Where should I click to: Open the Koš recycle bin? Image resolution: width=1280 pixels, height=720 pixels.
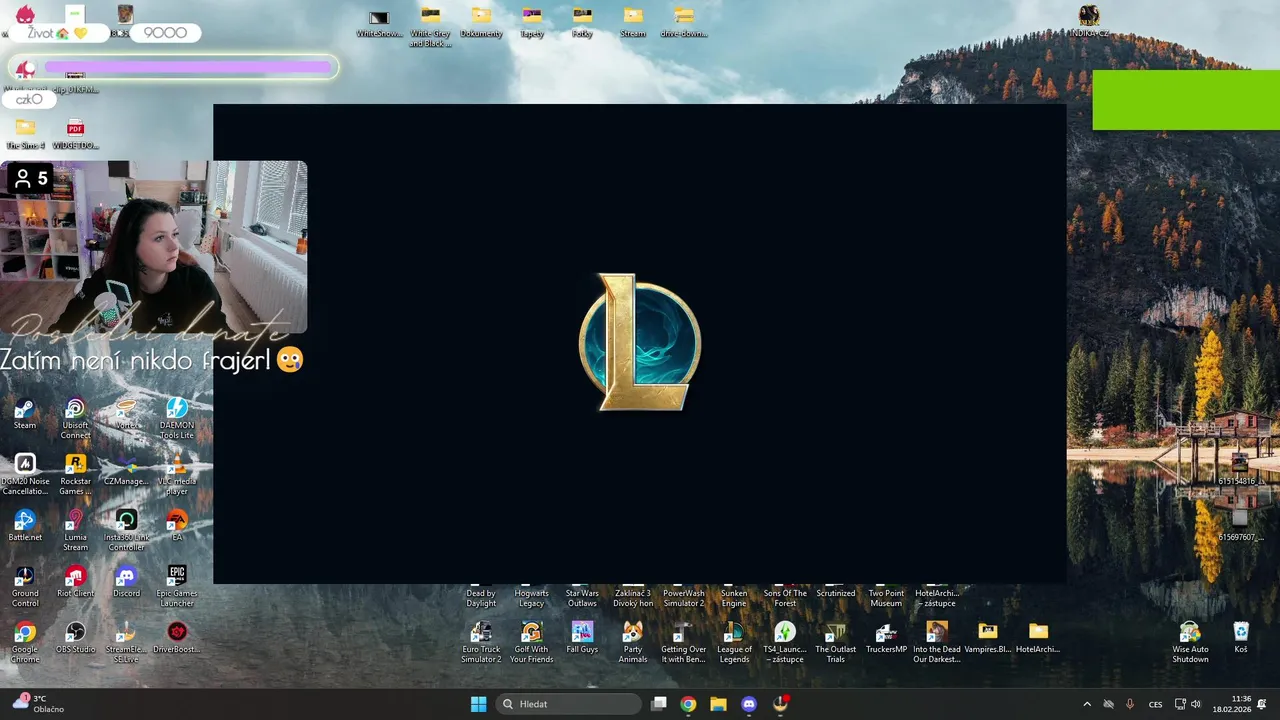1241,637
